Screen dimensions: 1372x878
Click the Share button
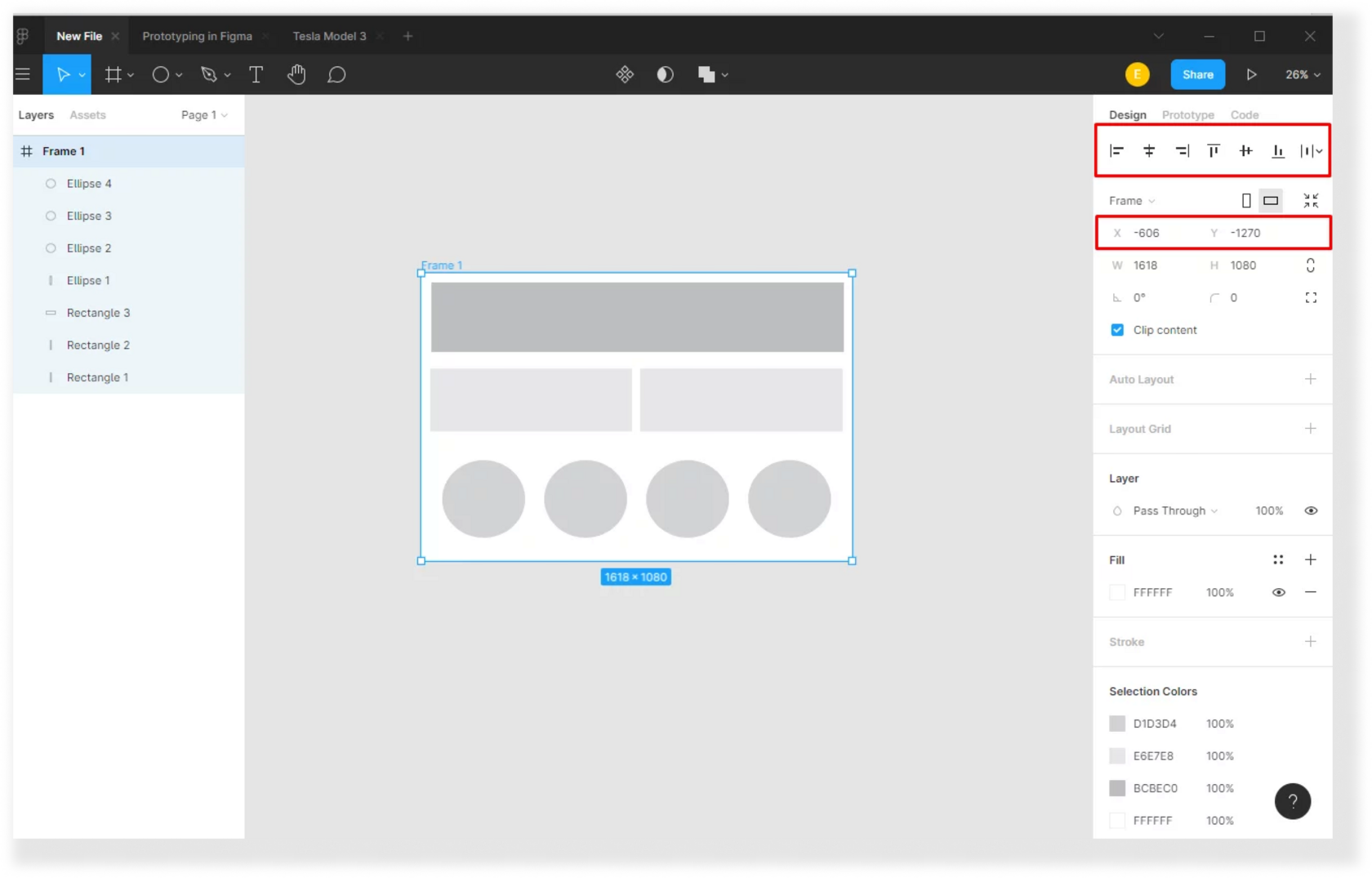pyautogui.click(x=1198, y=74)
